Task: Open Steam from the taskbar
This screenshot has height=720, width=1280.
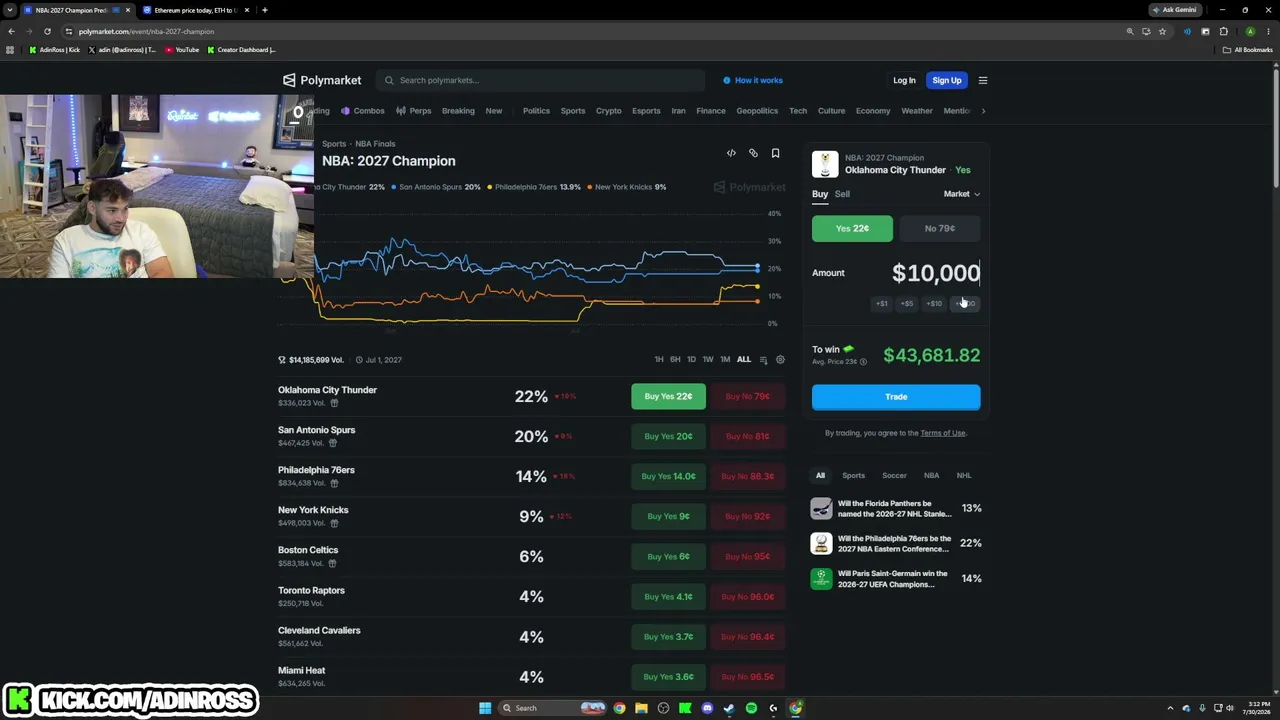Action: pyautogui.click(x=729, y=708)
